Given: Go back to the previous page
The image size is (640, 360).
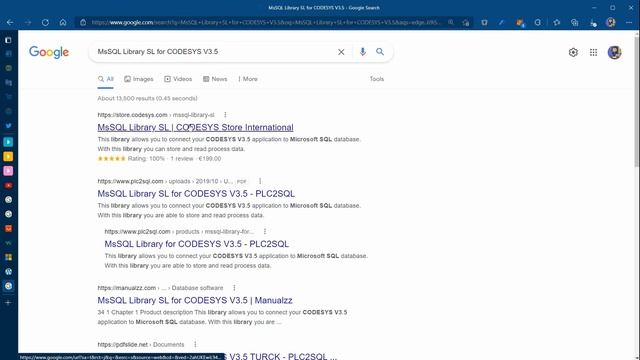Looking at the screenshot, I should [10, 22].
